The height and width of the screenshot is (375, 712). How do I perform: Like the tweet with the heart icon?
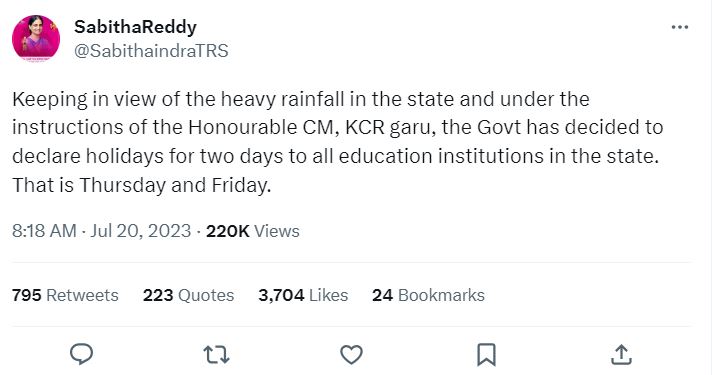click(x=351, y=355)
